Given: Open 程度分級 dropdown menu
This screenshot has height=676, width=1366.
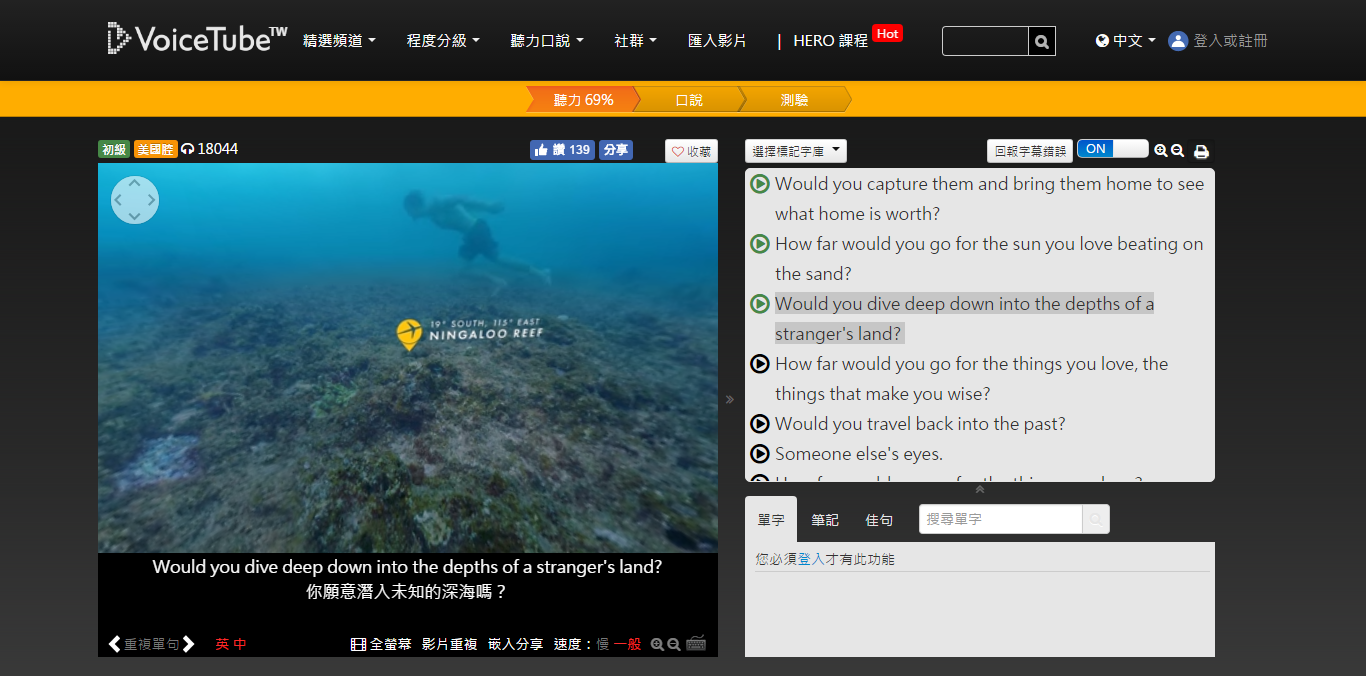Looking at the screenshot, I should 443,41.
